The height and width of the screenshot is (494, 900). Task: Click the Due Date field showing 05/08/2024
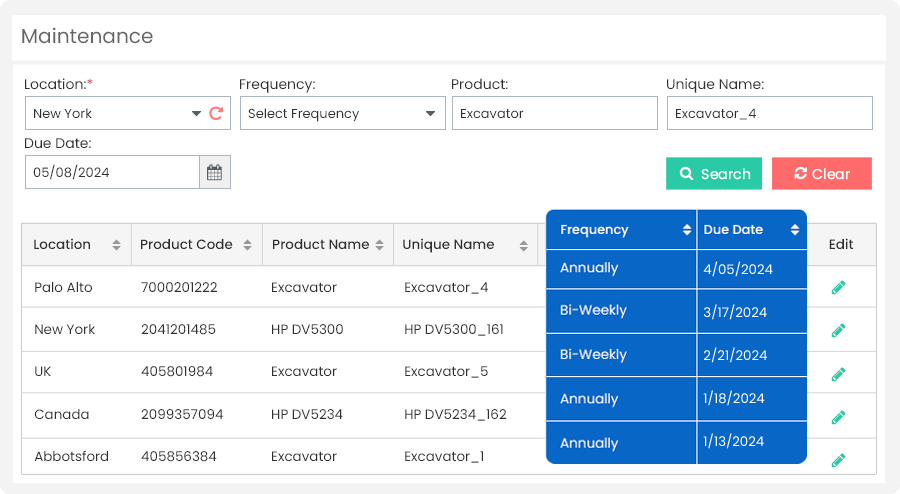(x=112, y=172)
